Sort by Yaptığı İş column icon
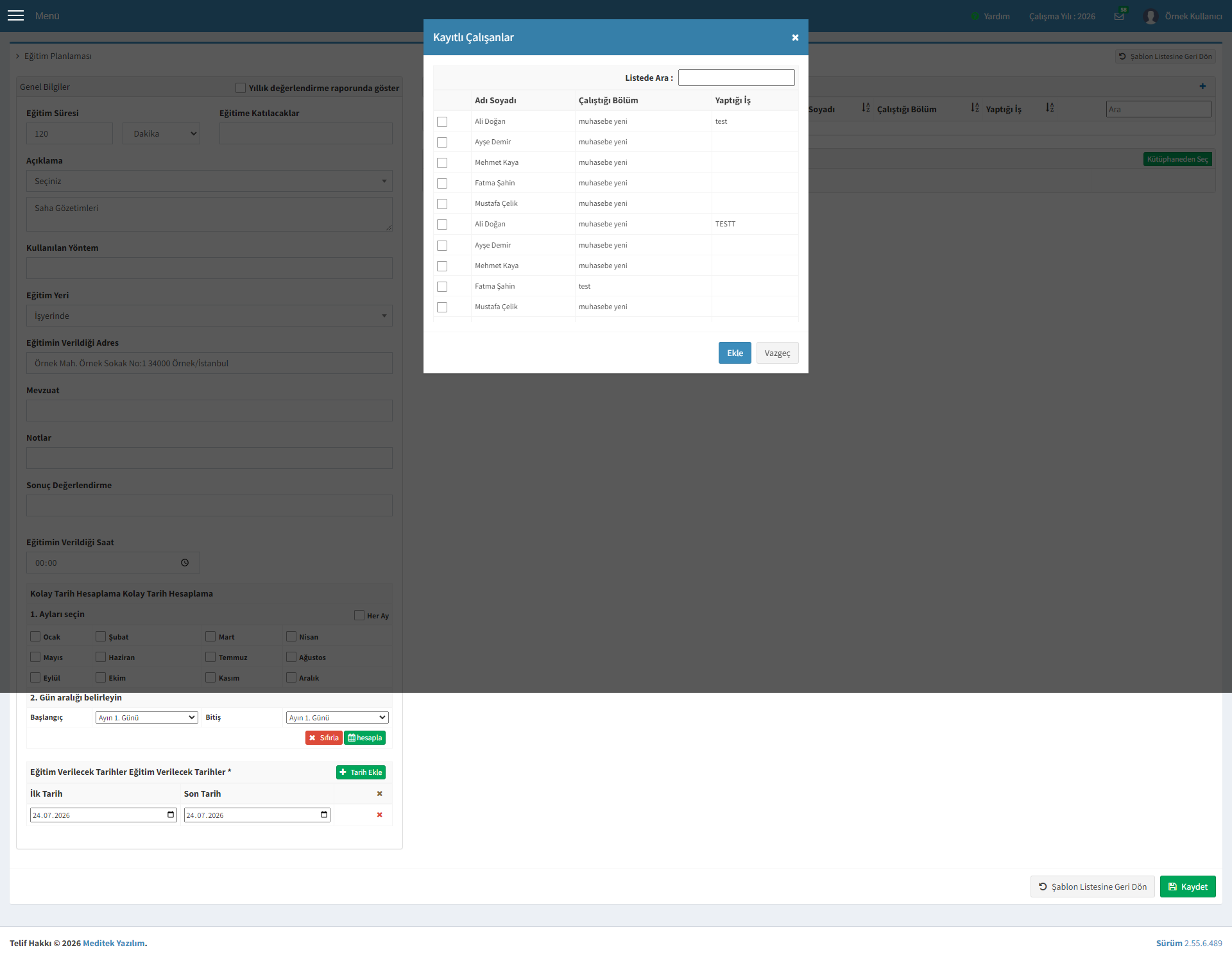This screenshot has width=1232, height=959. 1050,108
